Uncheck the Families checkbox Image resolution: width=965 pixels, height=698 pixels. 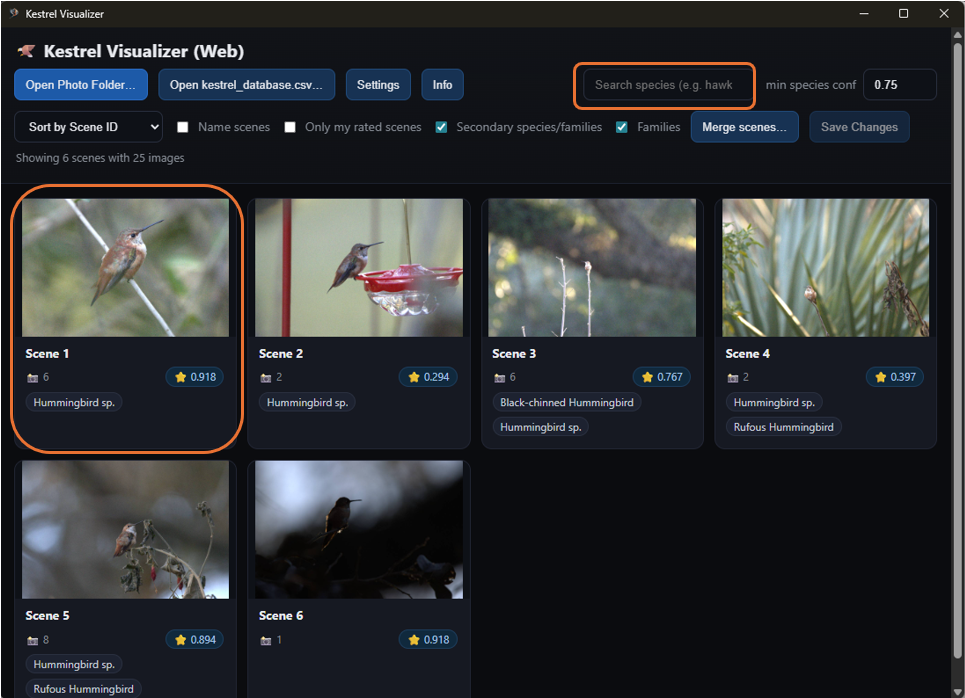coord(622,127)
